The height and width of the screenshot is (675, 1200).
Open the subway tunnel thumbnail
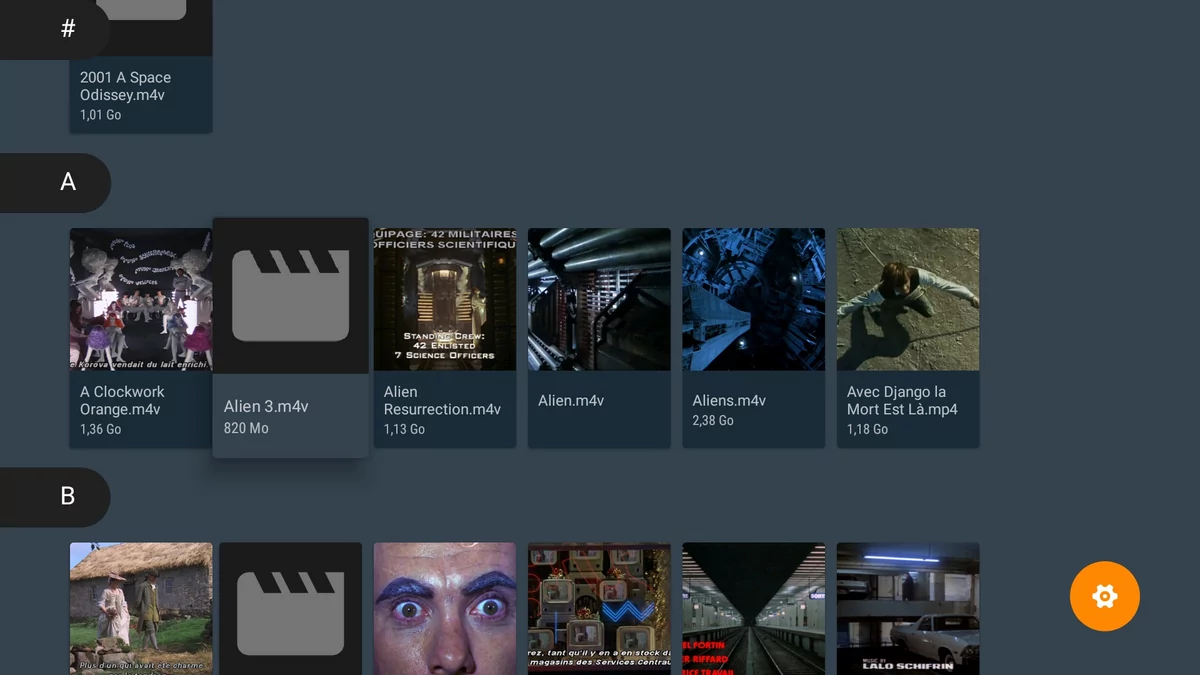click(754, 609)
